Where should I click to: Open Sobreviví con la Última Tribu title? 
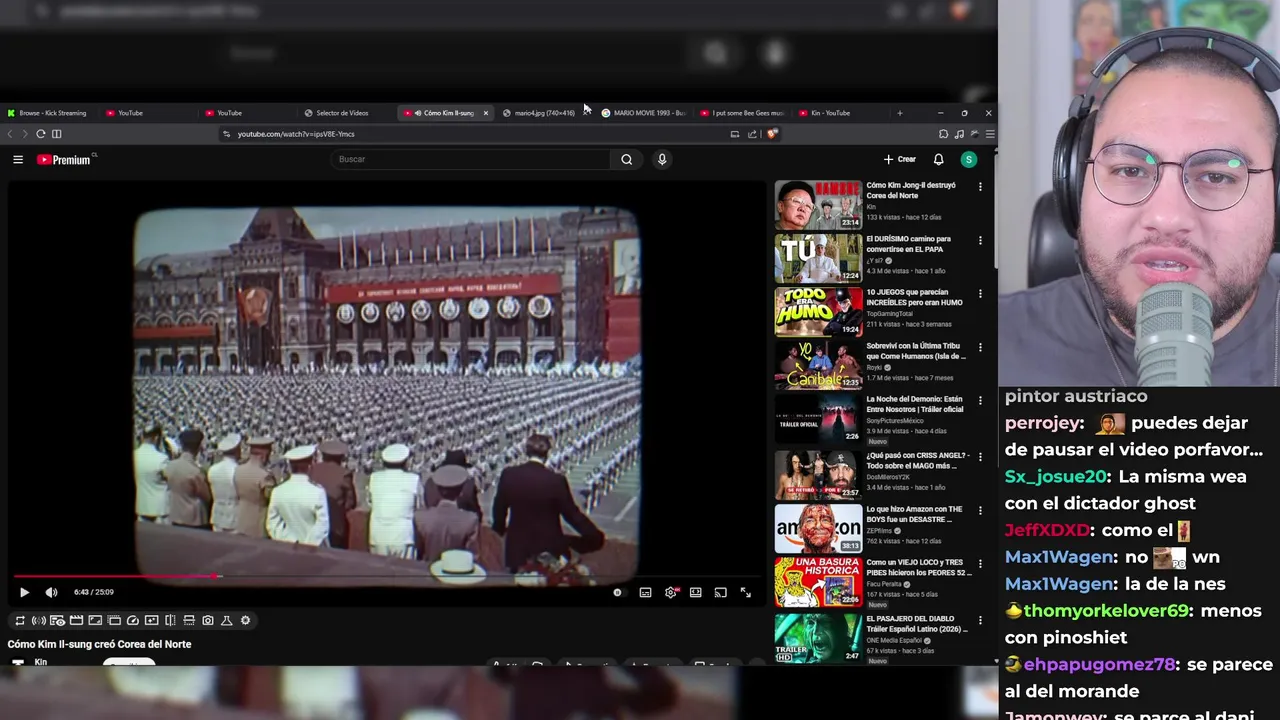click(916, 352)
